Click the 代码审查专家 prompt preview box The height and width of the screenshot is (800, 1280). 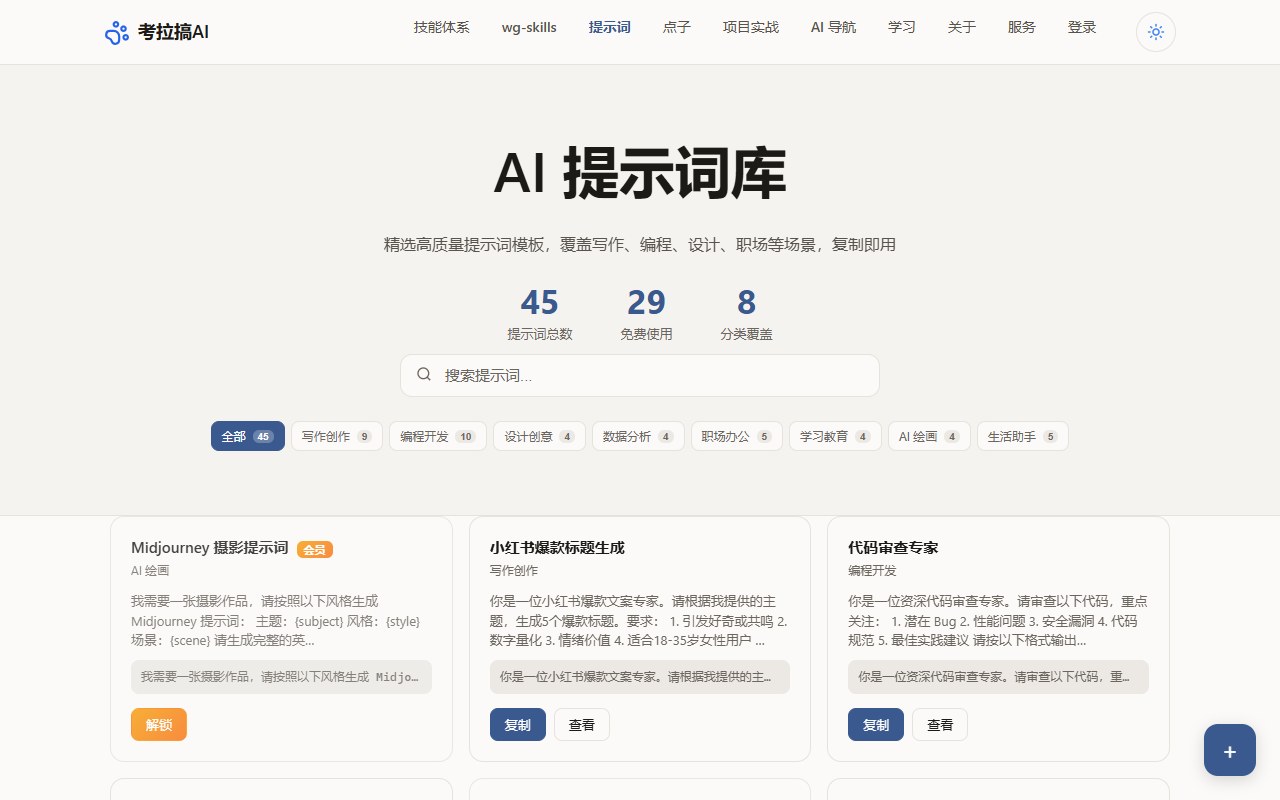(x=998, y=677)
